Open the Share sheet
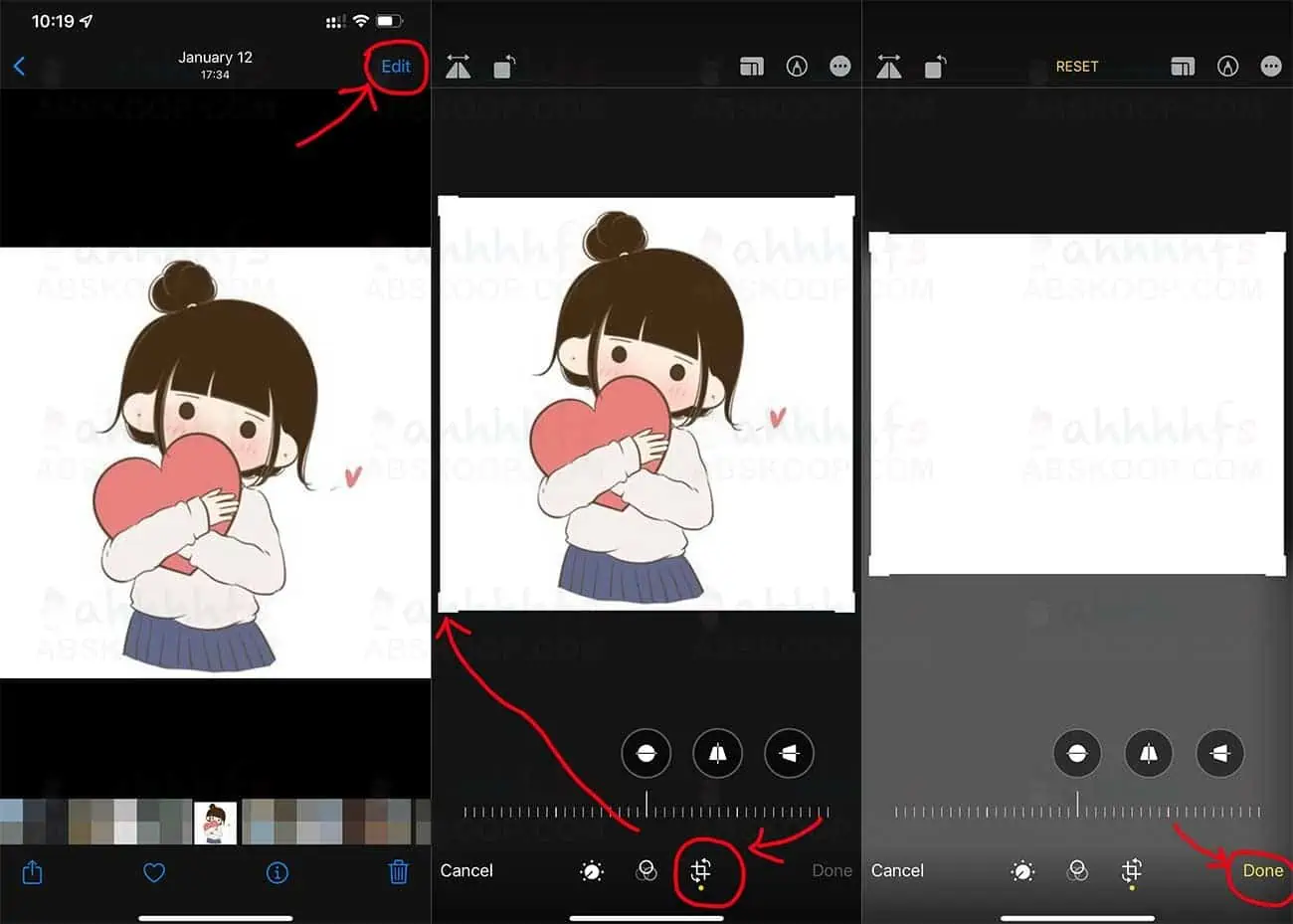 32,872
